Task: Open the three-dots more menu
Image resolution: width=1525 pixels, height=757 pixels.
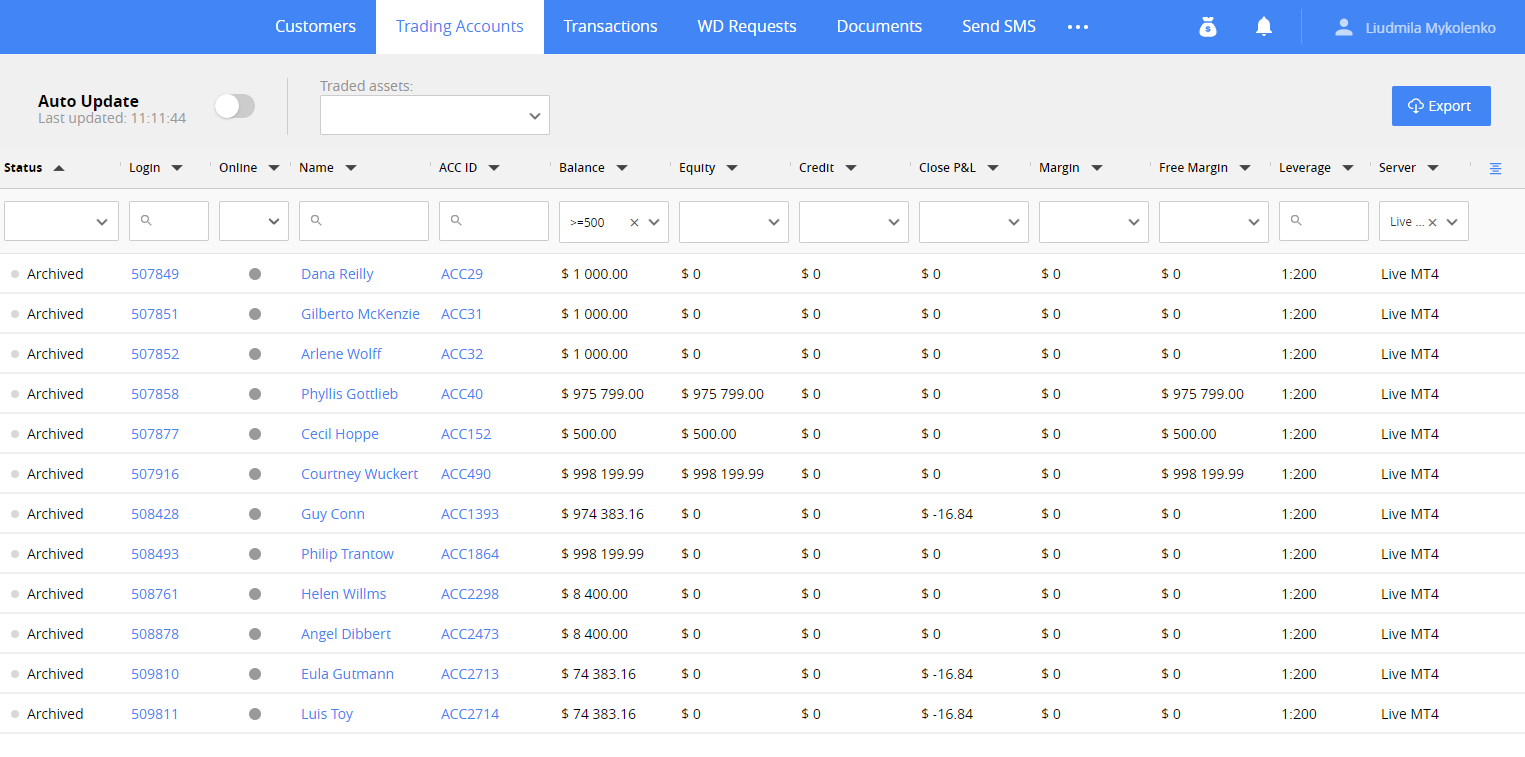Action: click(x=1077, y=27)
